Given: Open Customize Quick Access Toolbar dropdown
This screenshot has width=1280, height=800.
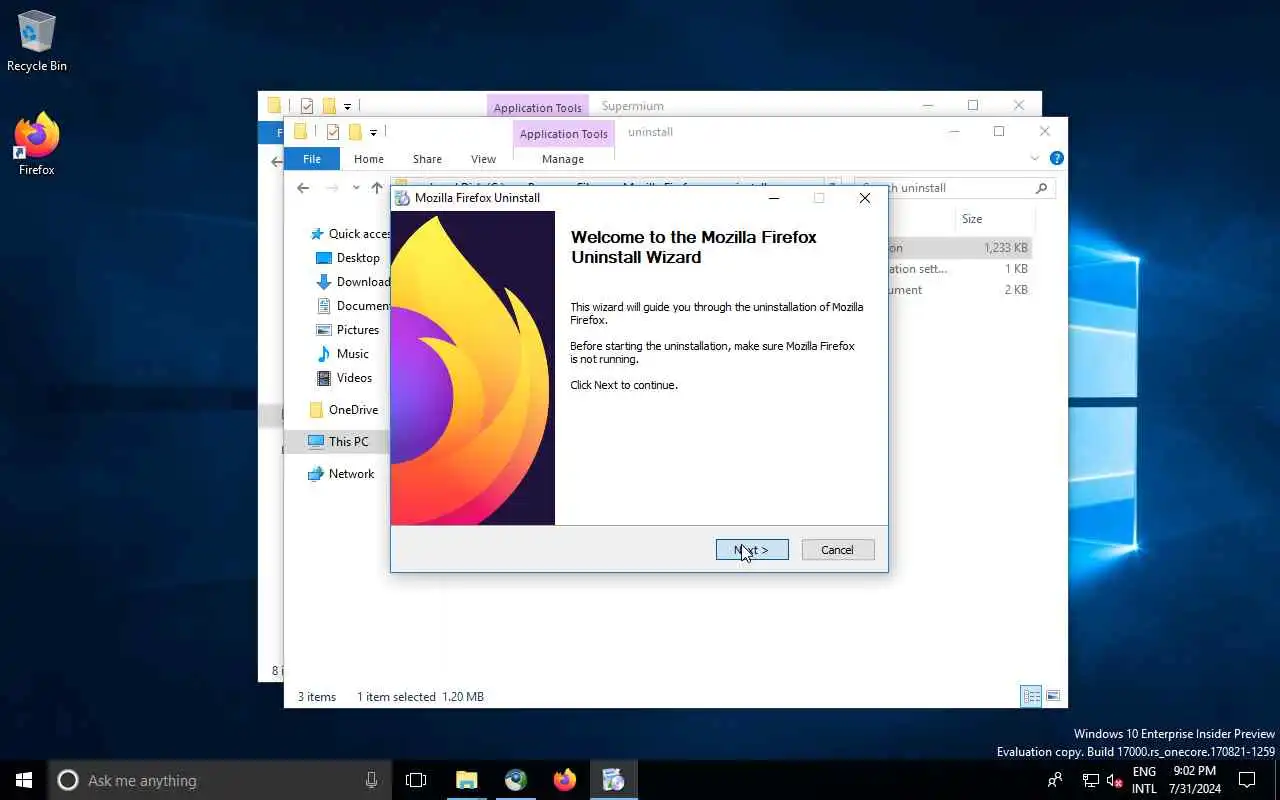Looking at the screenshot, I should pos(373,132).
